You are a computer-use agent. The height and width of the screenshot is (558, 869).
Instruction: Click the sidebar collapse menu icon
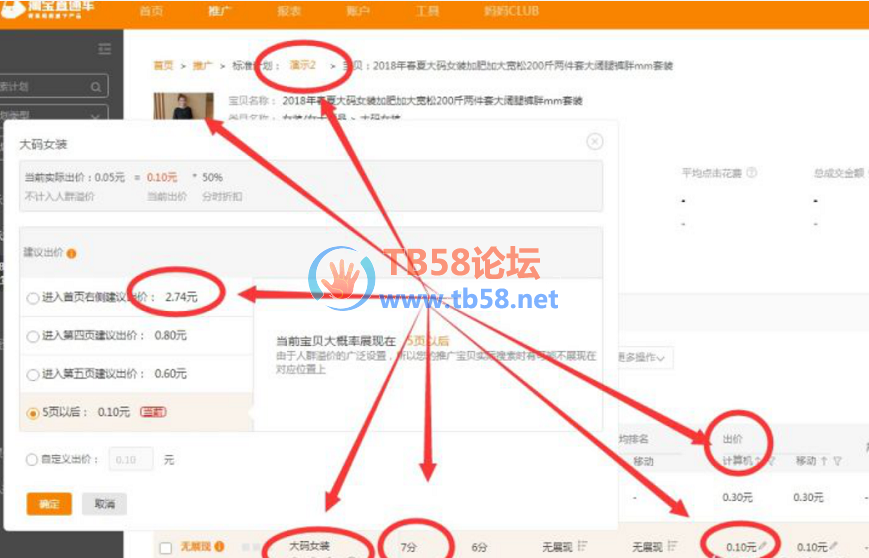click(104, 49)
